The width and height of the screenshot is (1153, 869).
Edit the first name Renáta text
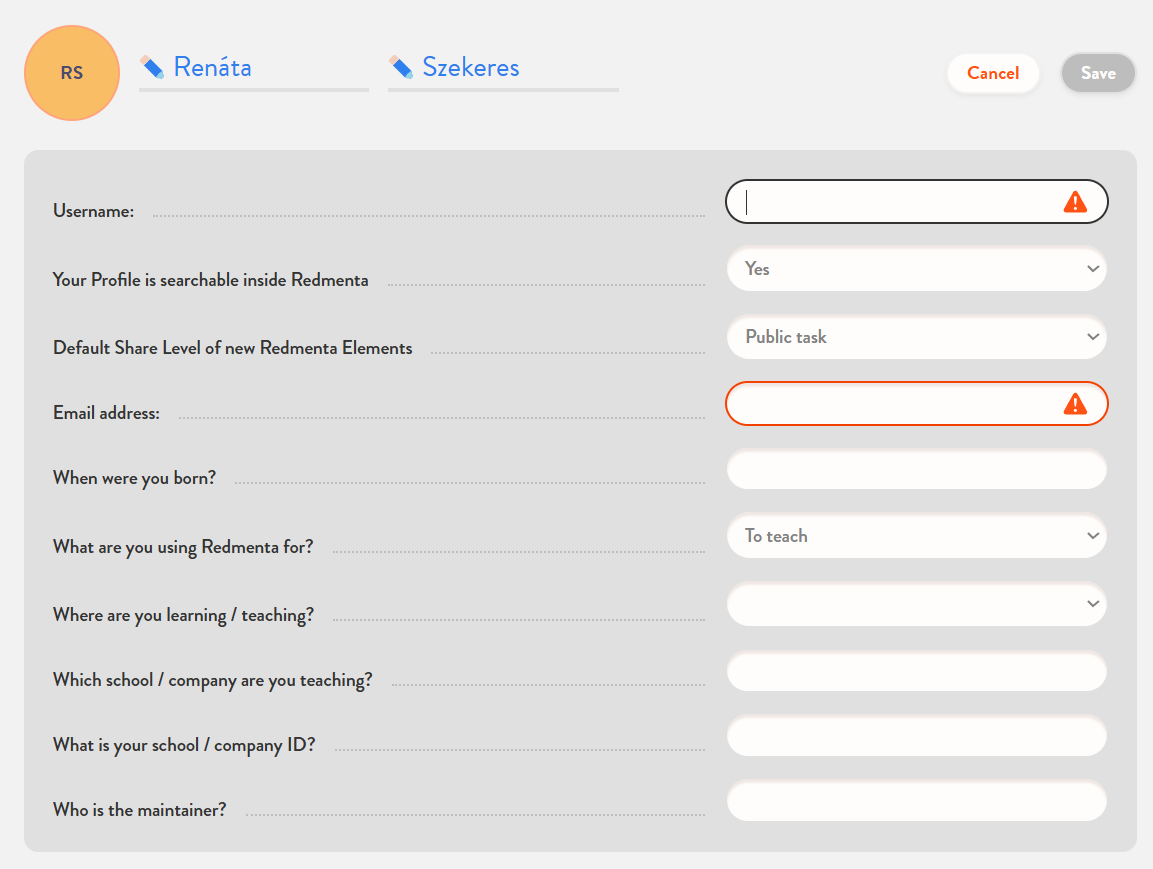point(213,67)
